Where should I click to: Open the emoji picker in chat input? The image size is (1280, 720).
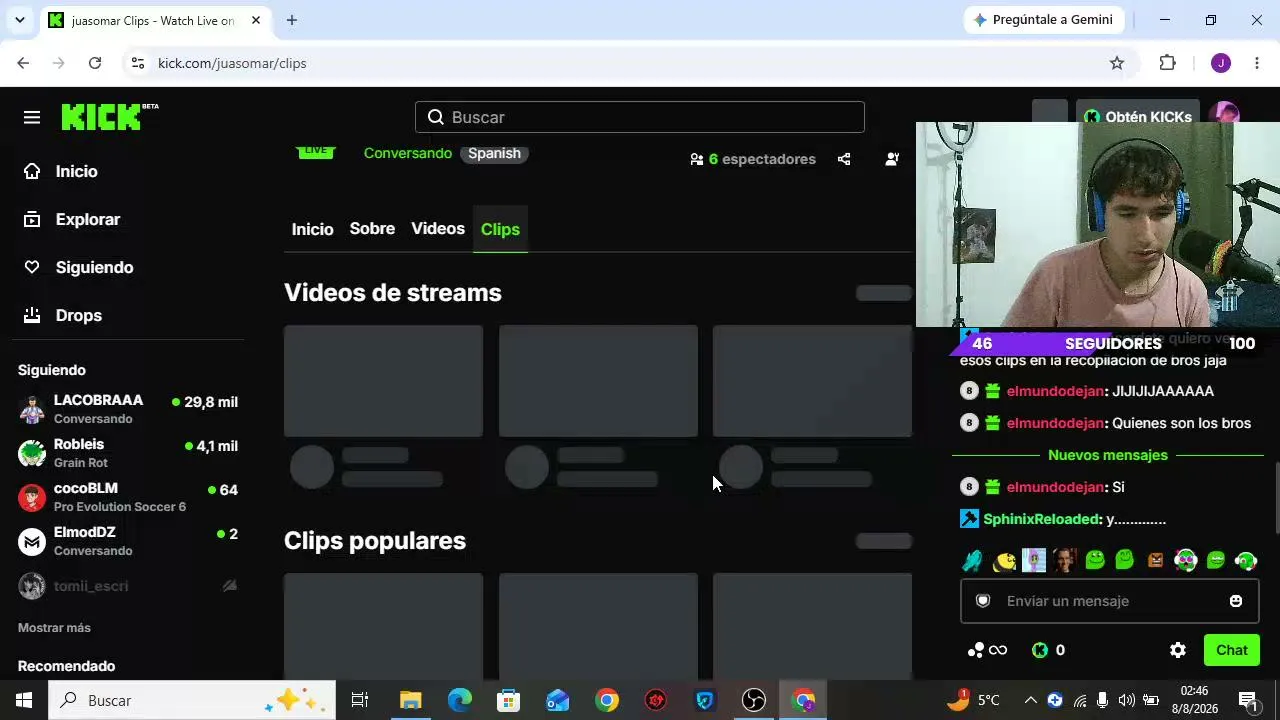(x=1236, y=601)
